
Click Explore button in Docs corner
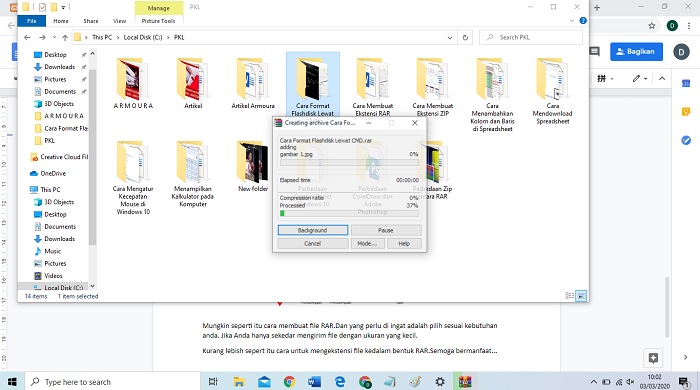point(653,358)
